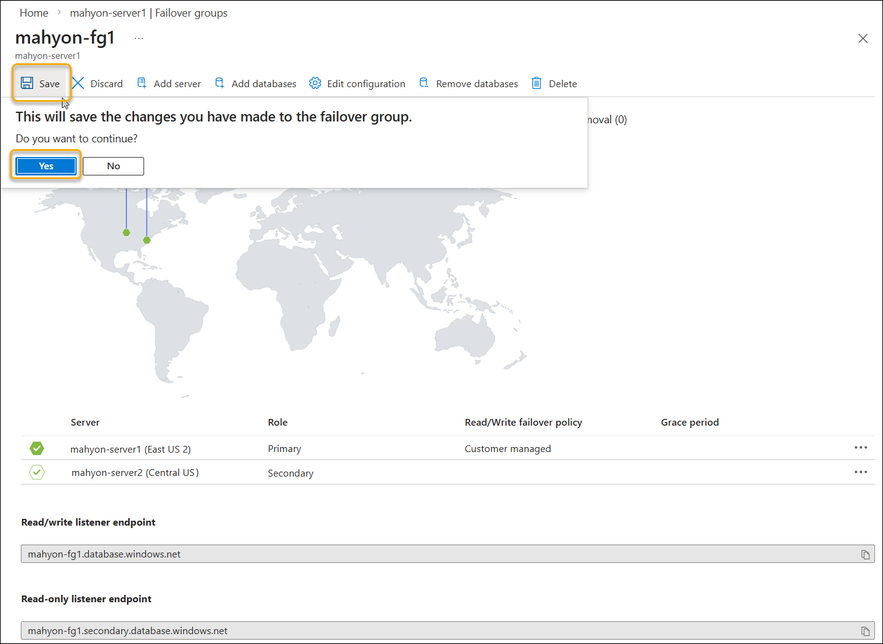Click the mahyon-fg1.secondary.database.windows.net field
The height and width of the screenshot is (644, 883).
point(448,630)
